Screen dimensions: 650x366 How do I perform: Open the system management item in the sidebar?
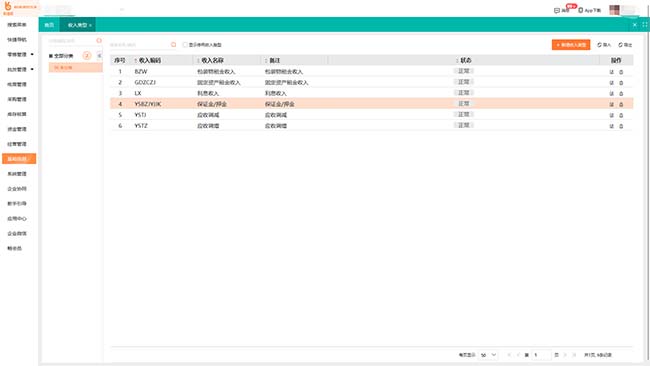17,174
